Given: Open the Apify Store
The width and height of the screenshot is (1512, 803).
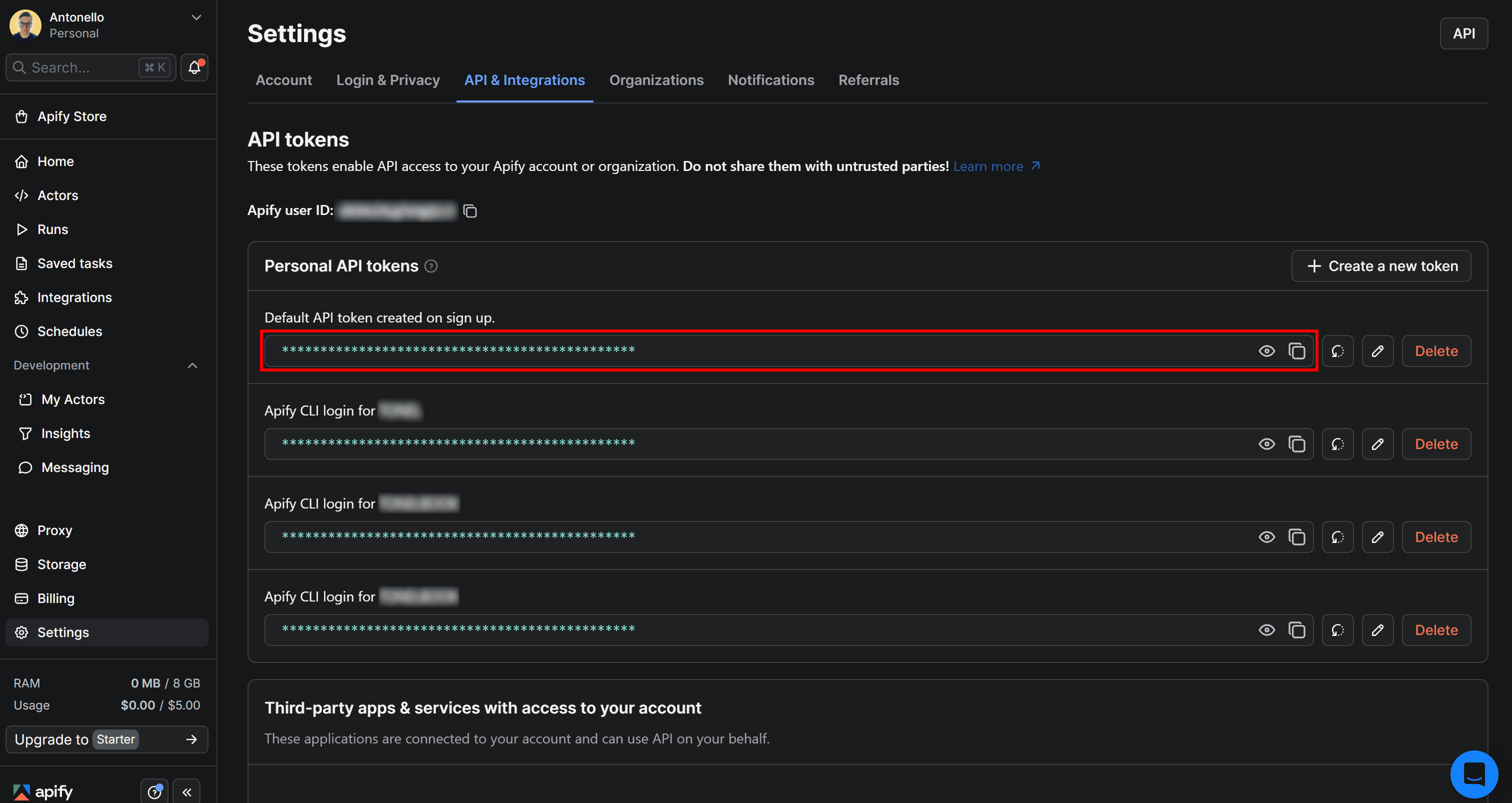Looking at the screenshot, I should (71, 116).
